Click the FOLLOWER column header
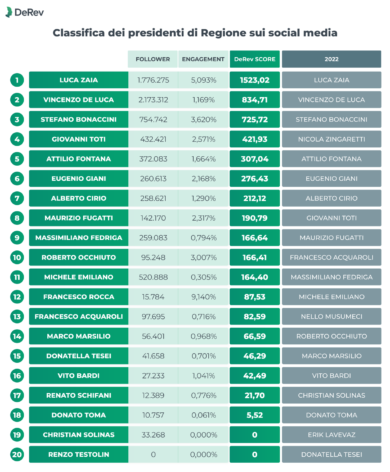Viewport: 390px width, 472px height. (x=153, y=59)
